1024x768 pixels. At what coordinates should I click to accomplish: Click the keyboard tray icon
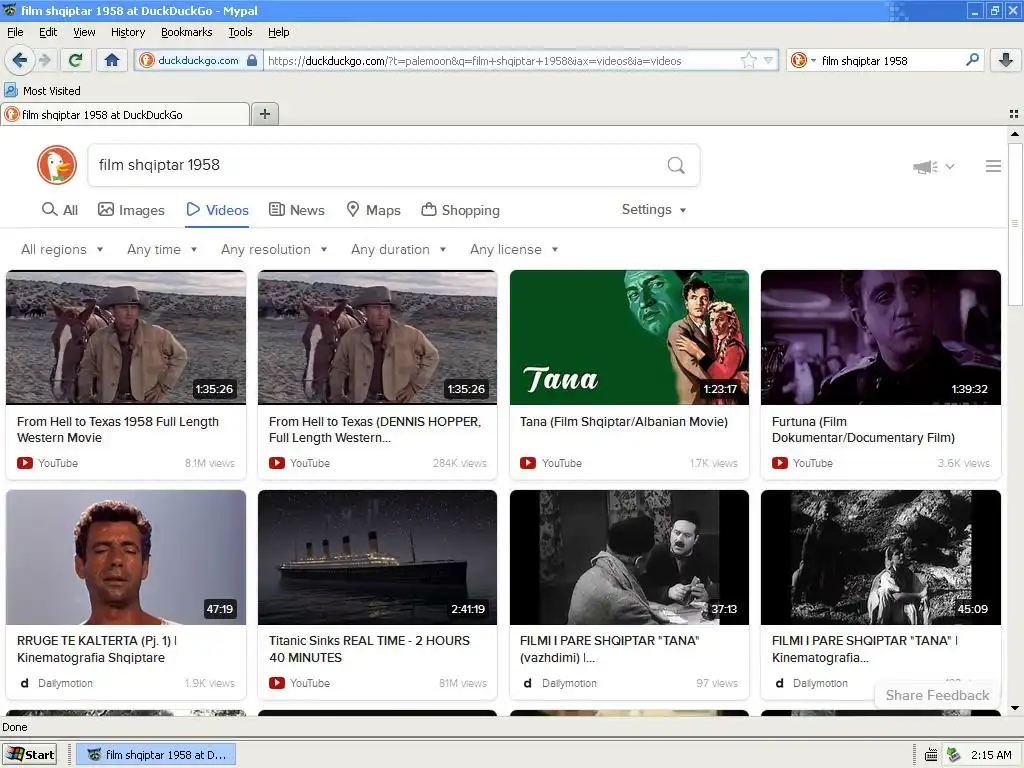click(931, 755)
